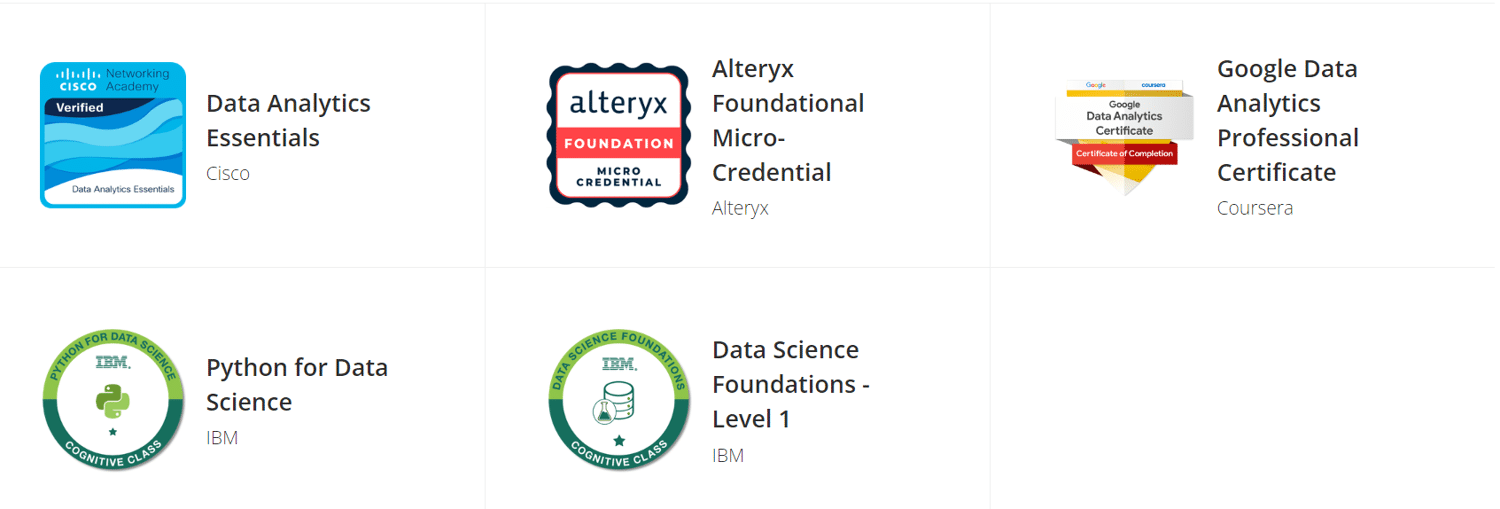The image size is (1500, 509).
Task: Click the Verified label on Cisco badge
Action: (x=79, y=107)
